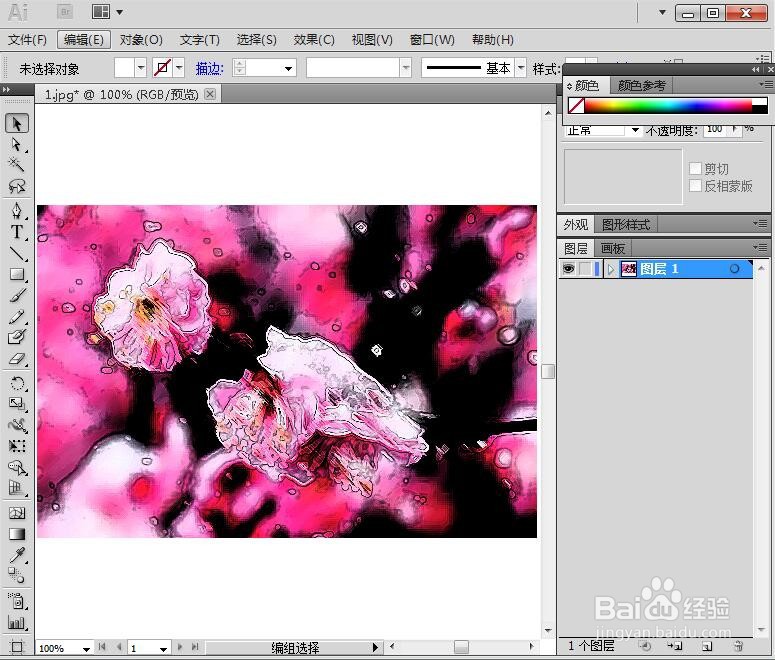775x660 pixels.
Task: Close the 1.jpg document tab
Action: click(x=210, y=93)
